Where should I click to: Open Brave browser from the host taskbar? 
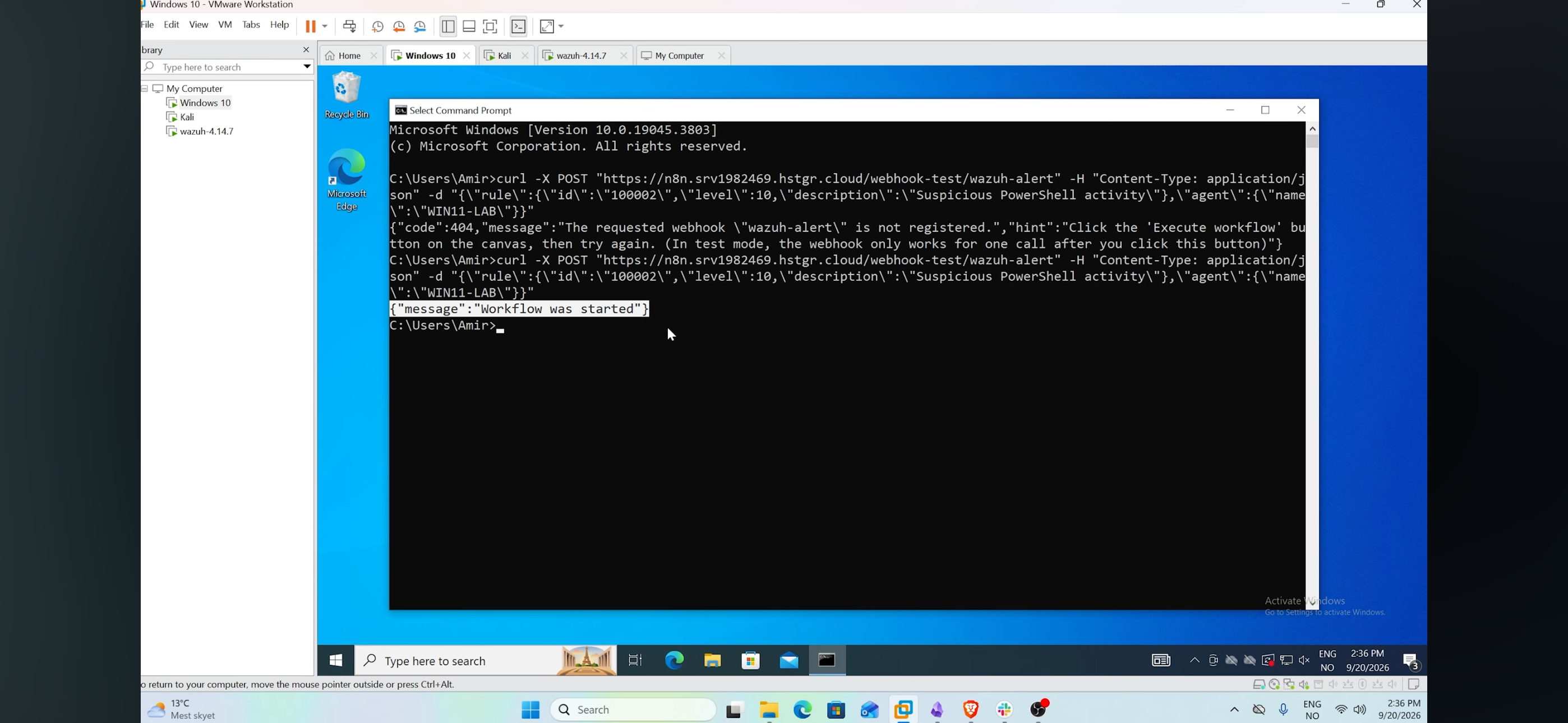(971, 710)
